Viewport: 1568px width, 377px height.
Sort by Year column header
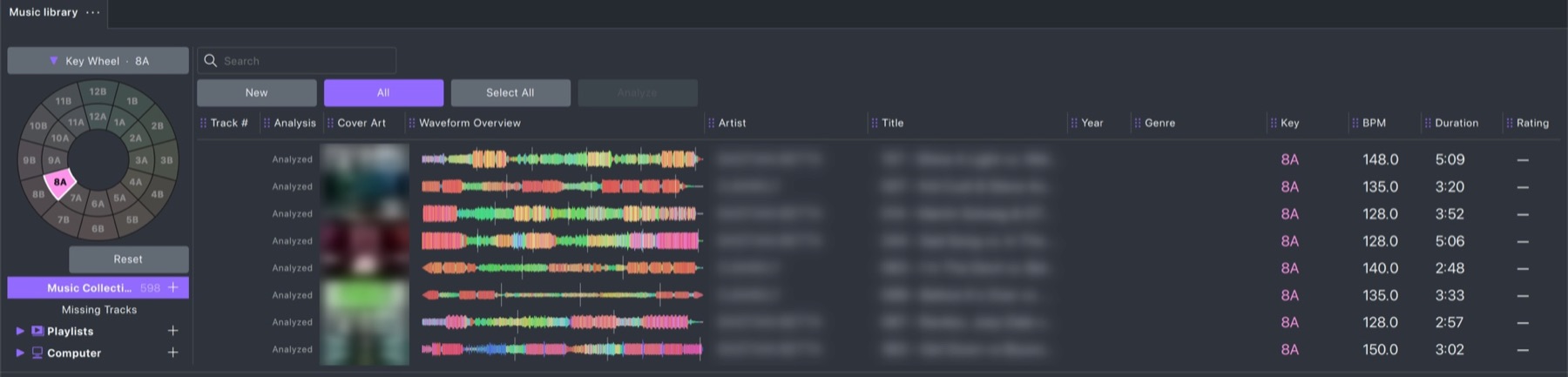pos(1092,123)
